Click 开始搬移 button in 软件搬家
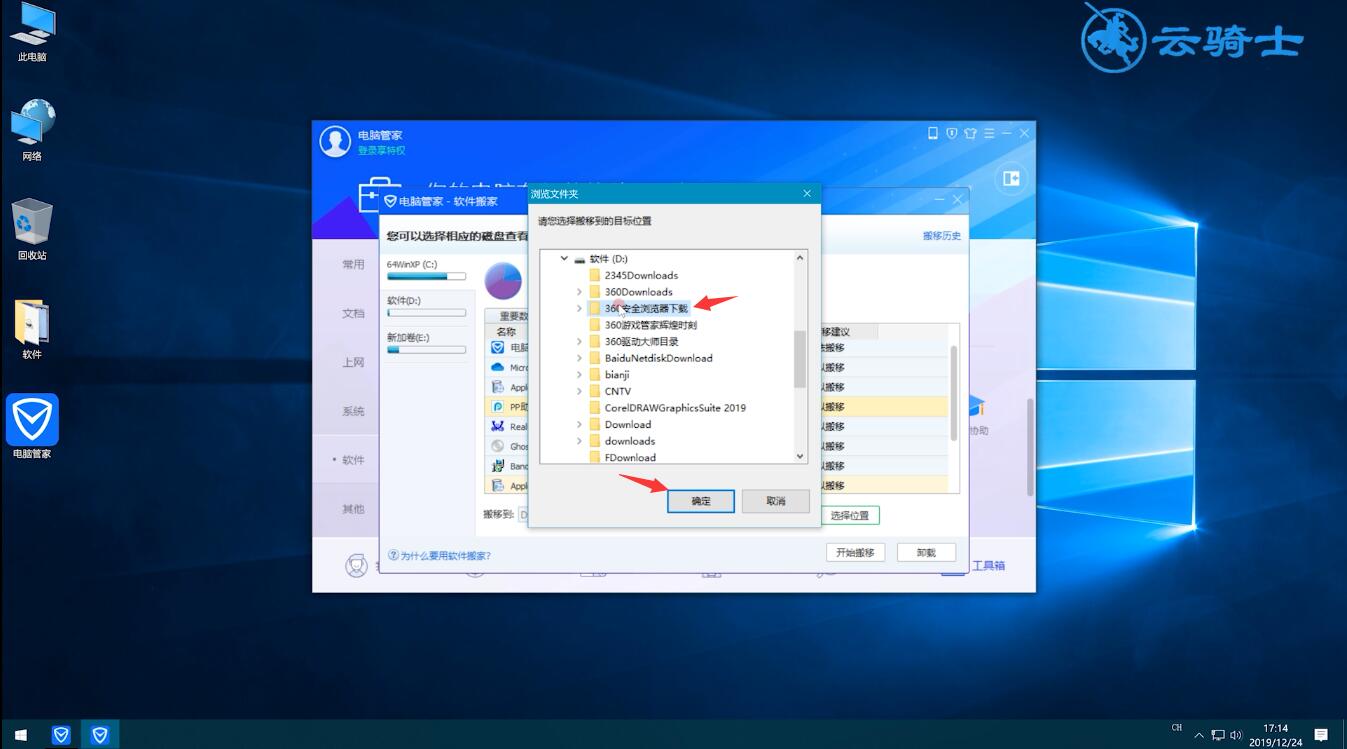The height and width of the screenshot is (749, 1347). point(855,552)
